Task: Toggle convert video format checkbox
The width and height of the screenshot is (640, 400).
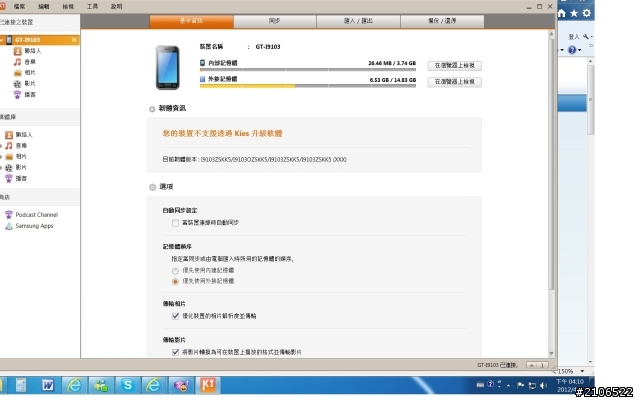Action: pyautogui.click(x=176, y=352)
